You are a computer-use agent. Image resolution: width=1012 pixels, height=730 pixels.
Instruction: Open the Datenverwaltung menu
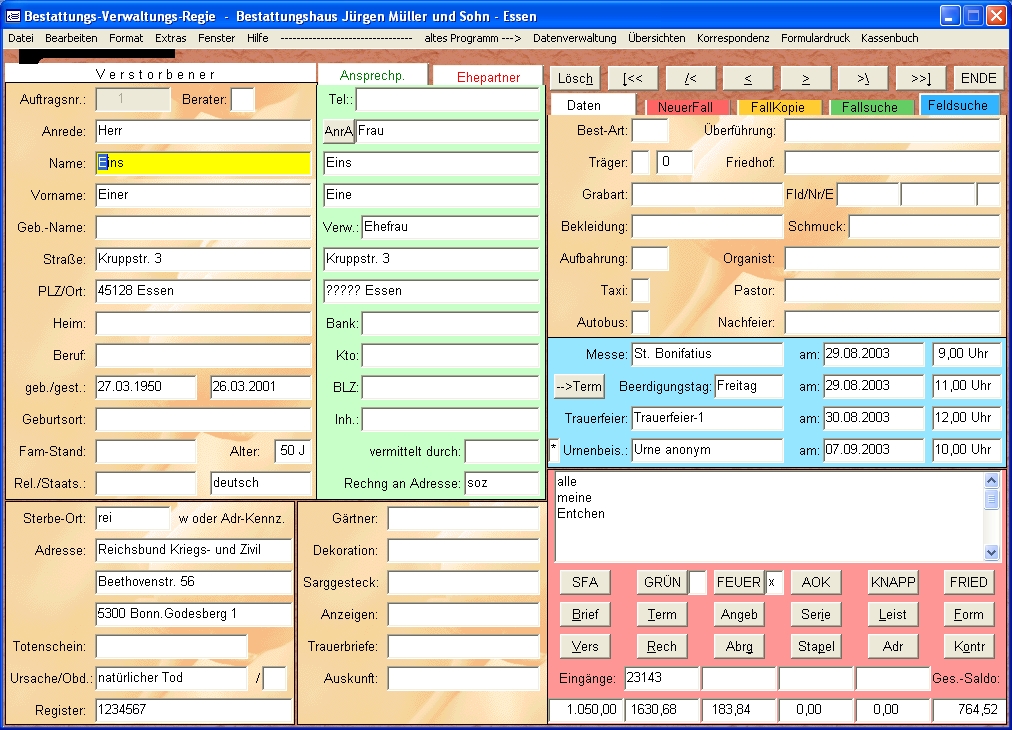click(x=574, y=38)
